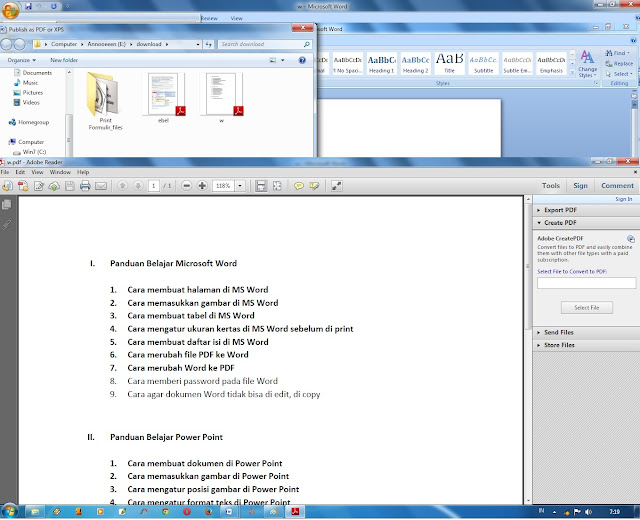Click the Forward arrow in the Publish dialog
The width and height of the screenshot is (640, 520).
[19, 44]
